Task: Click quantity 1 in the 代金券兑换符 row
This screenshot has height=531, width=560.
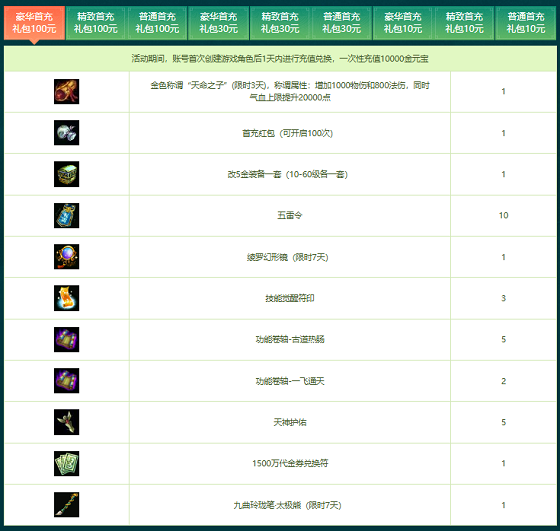Action: [x=504, y=464]
